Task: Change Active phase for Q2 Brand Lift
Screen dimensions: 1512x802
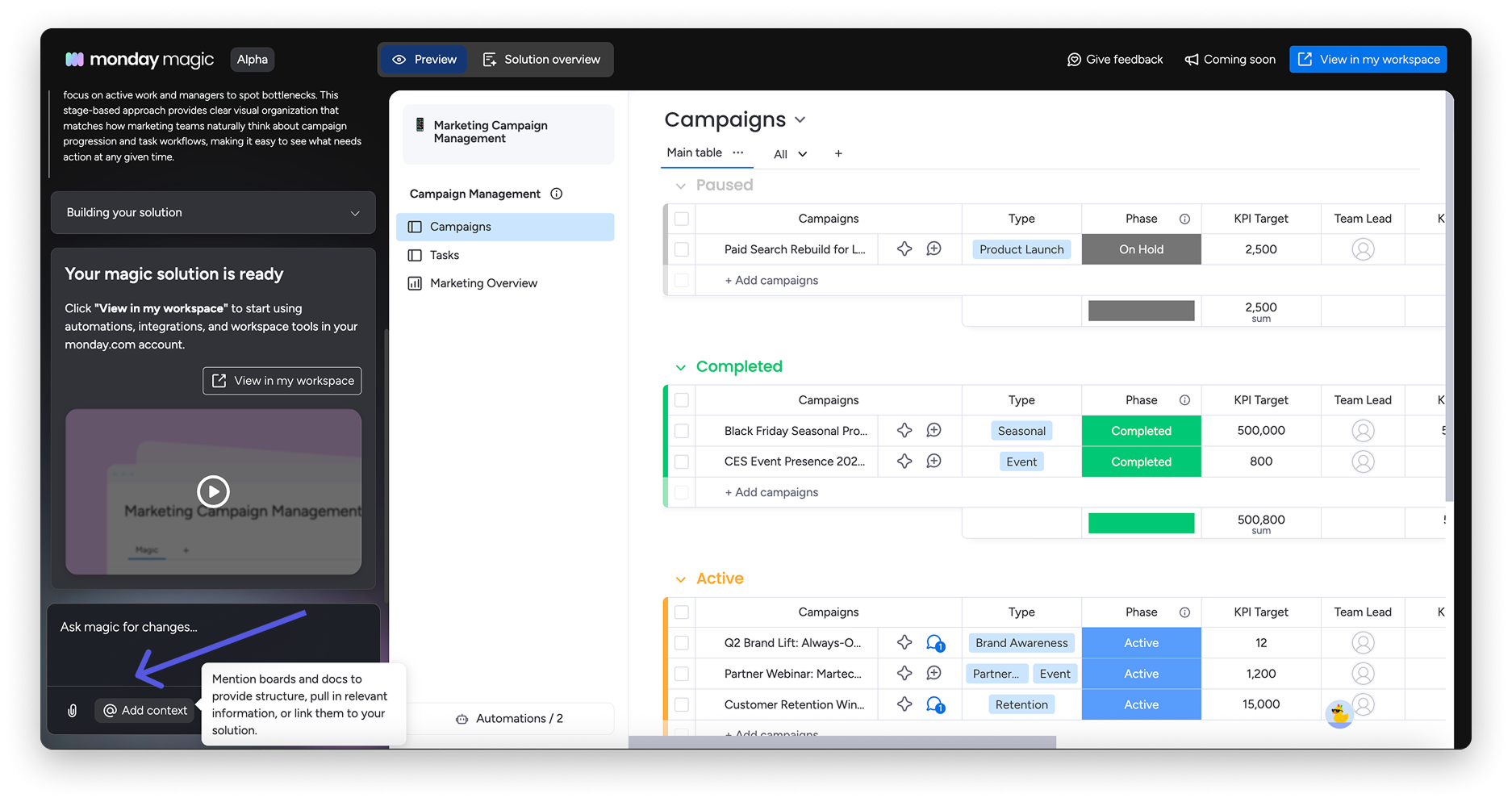Action: (1141, 643)
